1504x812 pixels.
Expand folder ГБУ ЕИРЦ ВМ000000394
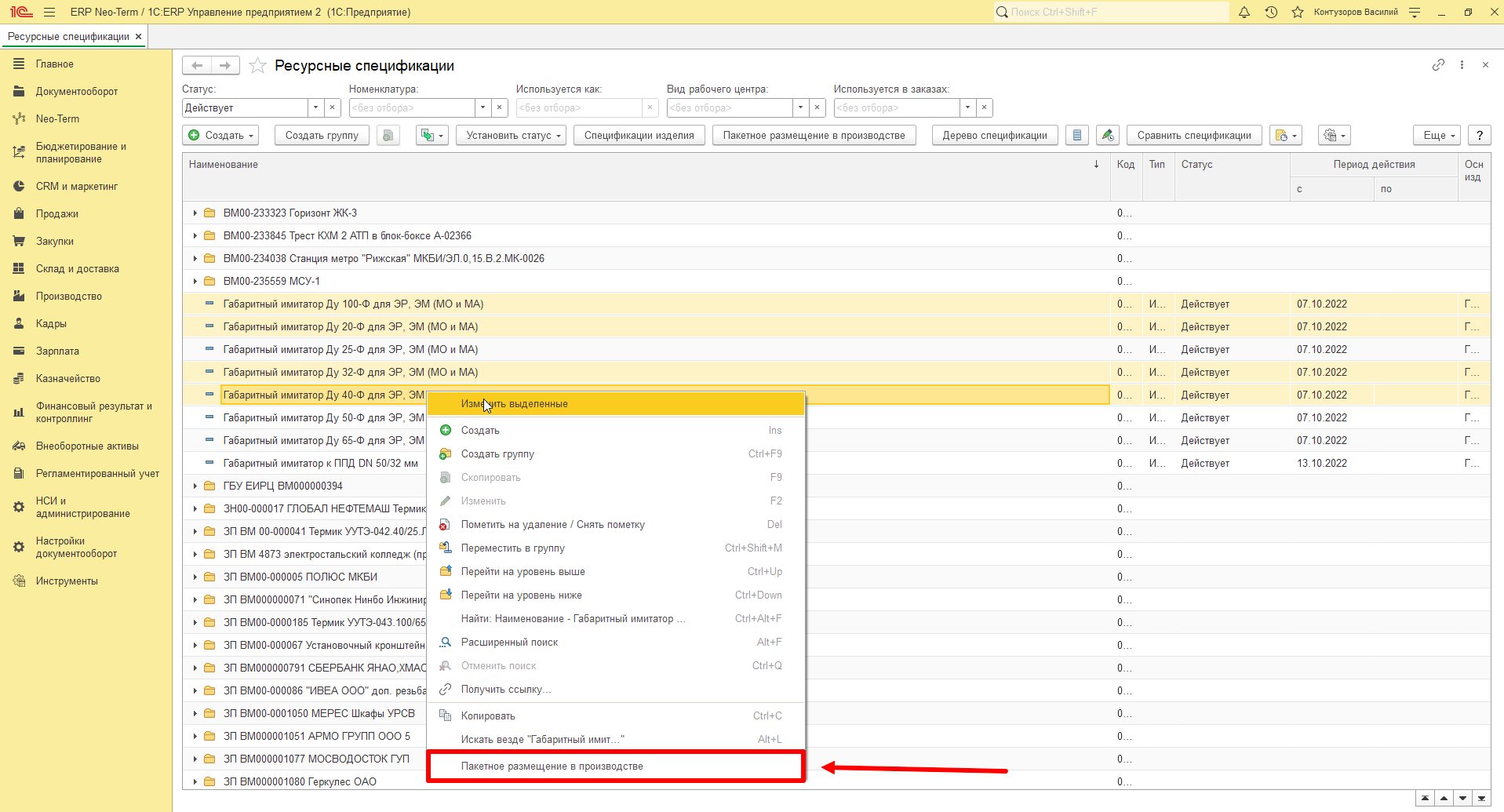(x=195, y=486)
